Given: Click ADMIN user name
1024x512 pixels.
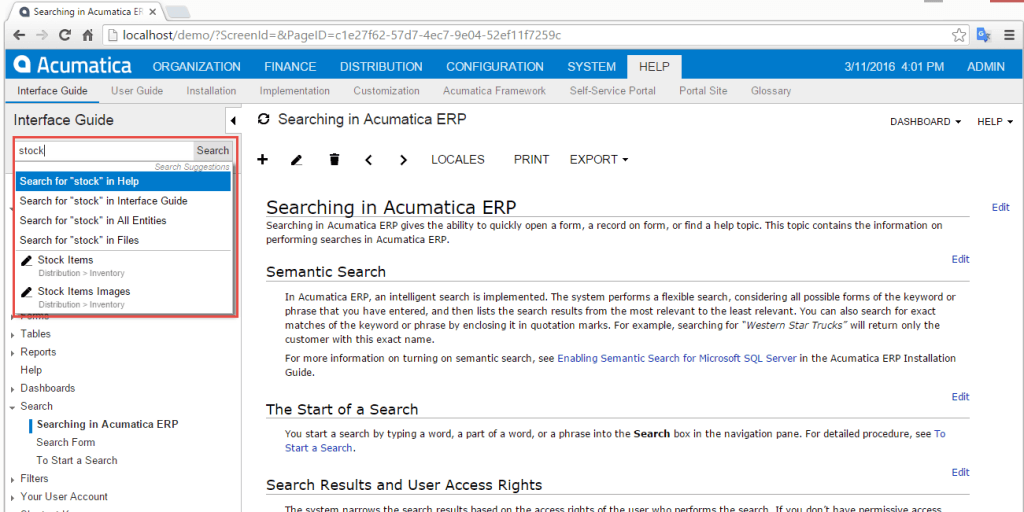Looking at the screenshot, I should [985, 67].
